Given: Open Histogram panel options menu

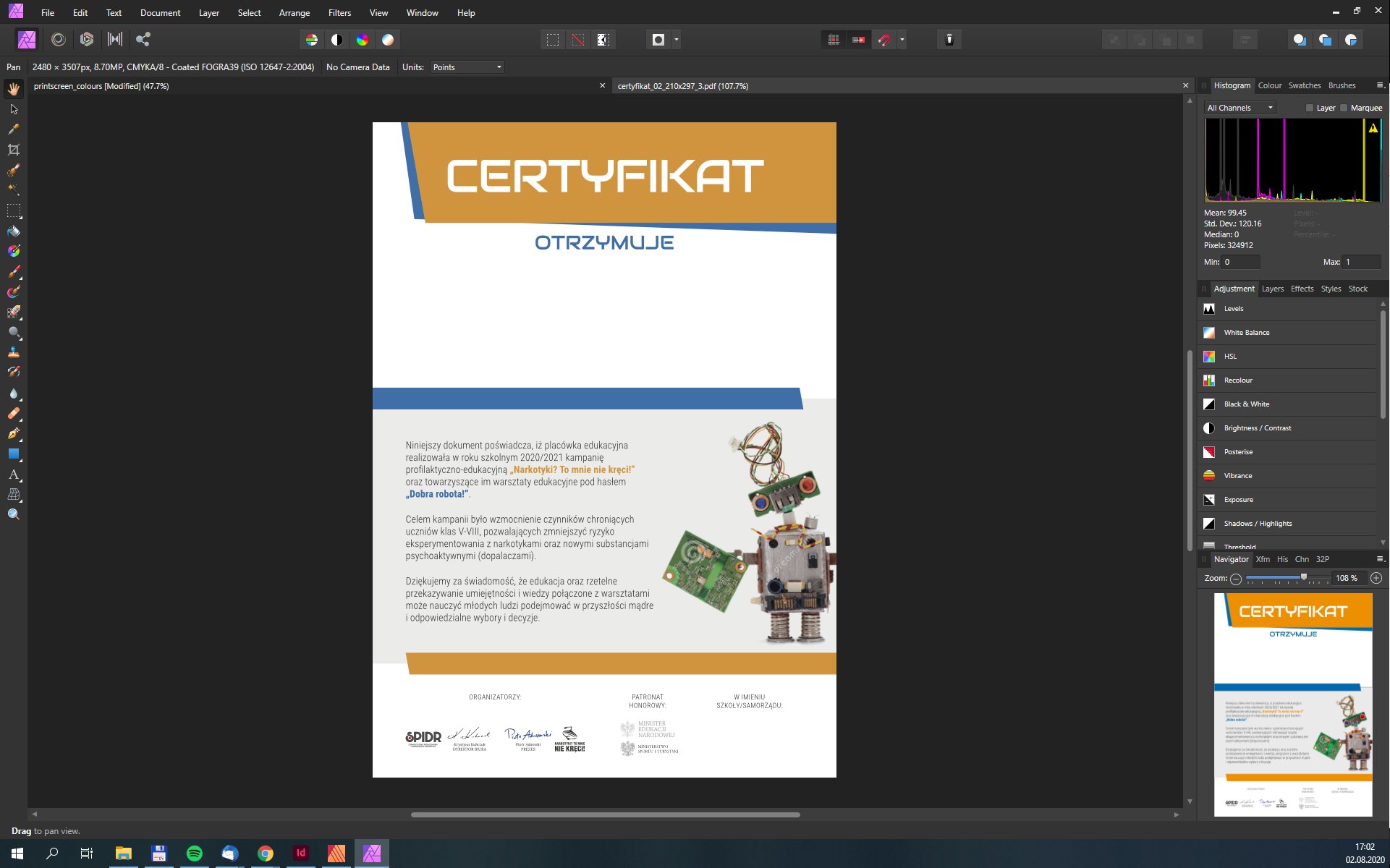Looking at the screenshot, I should pos(1379,85).
